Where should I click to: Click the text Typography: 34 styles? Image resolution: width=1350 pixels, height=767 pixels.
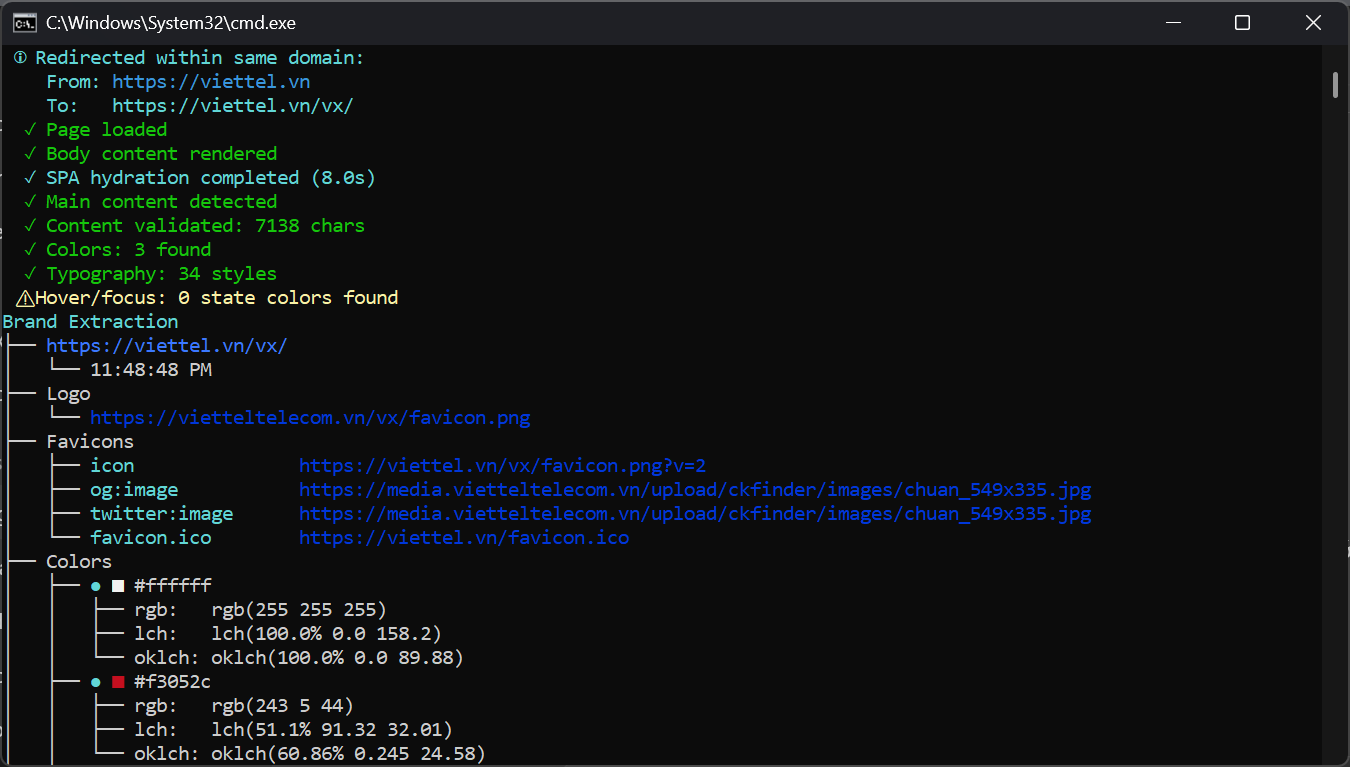[x=162, y=274]
